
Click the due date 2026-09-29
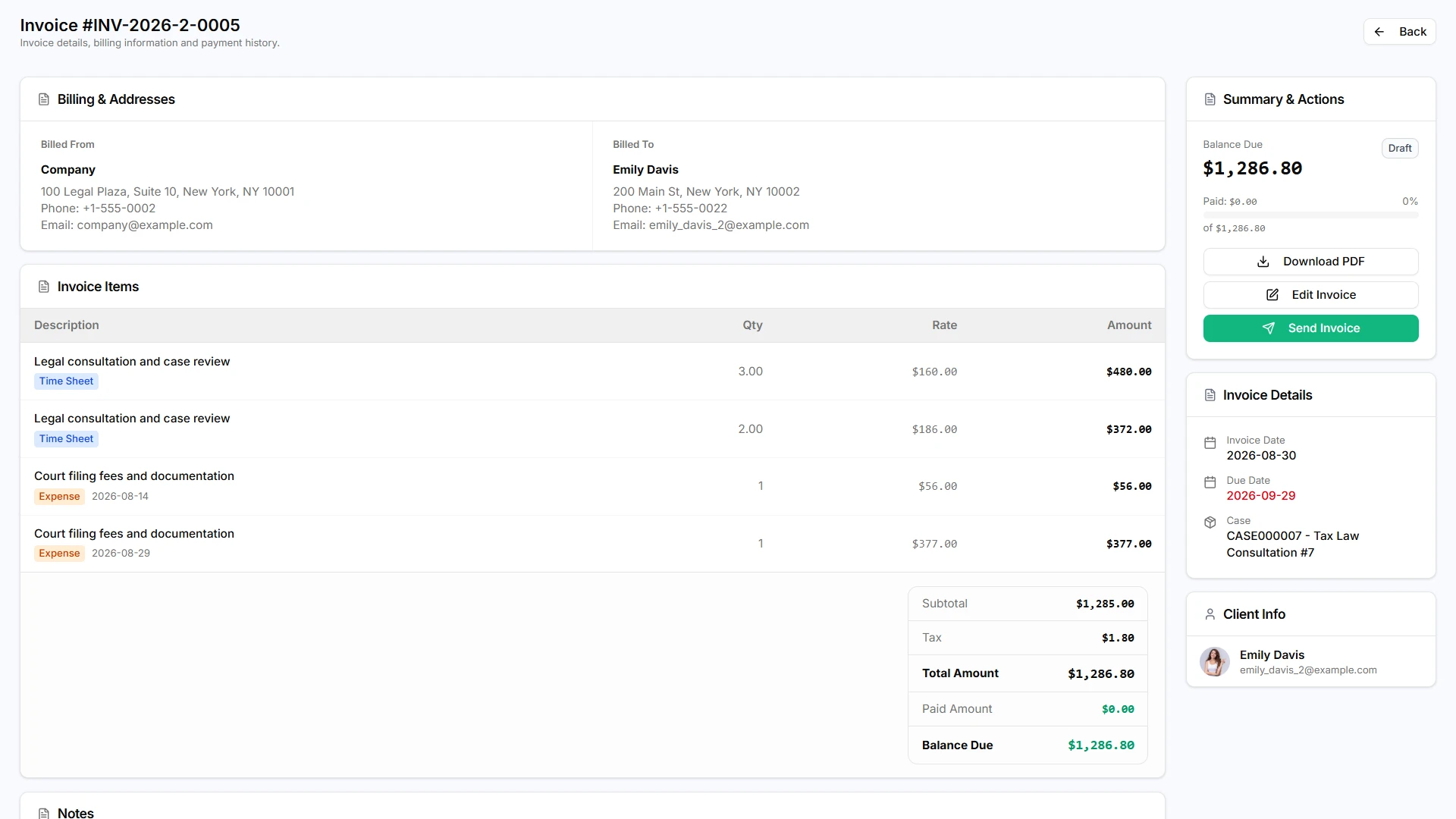click(1261, 496)
